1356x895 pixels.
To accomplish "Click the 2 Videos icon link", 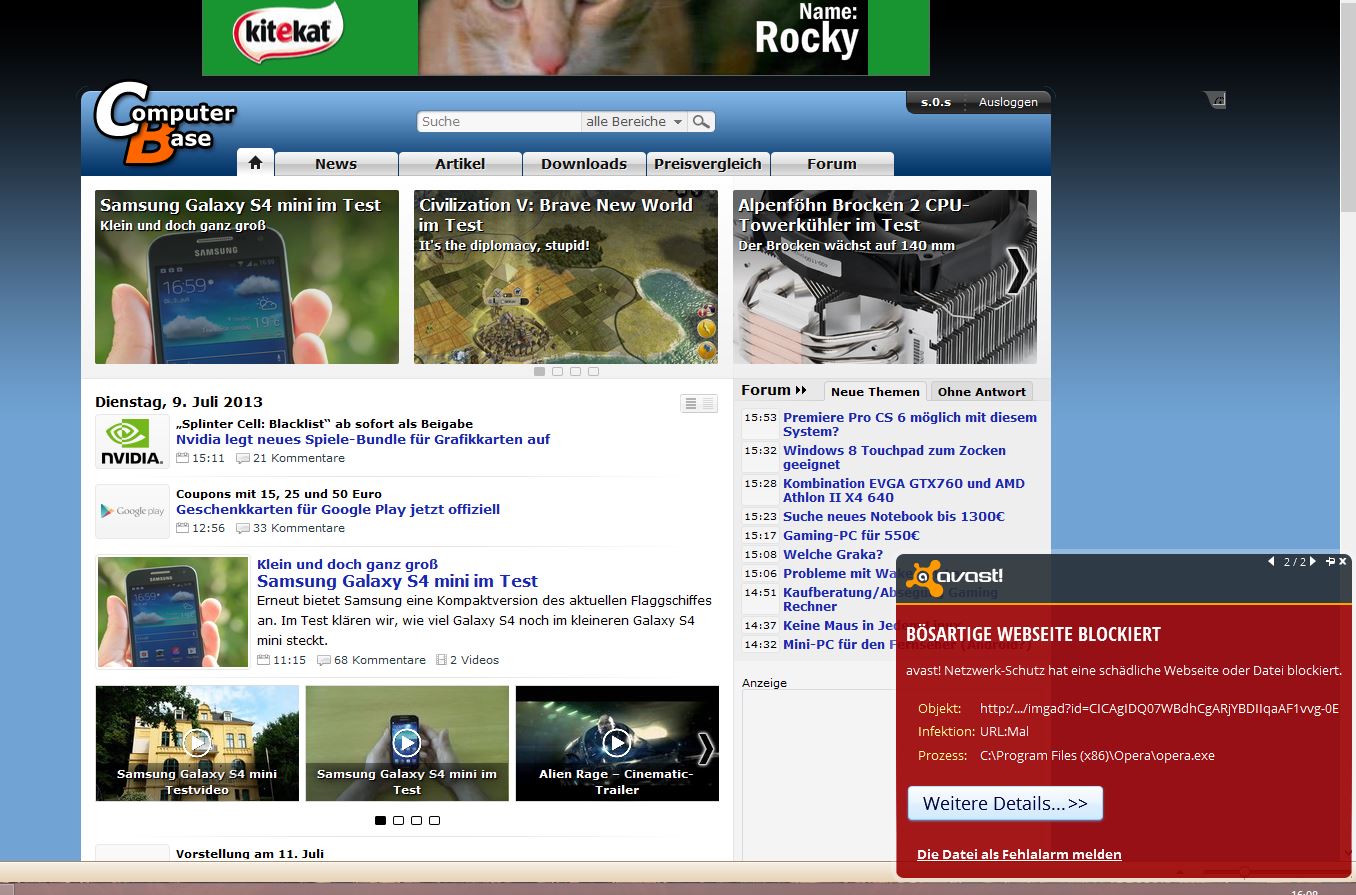I will click(x=441, y=660).
